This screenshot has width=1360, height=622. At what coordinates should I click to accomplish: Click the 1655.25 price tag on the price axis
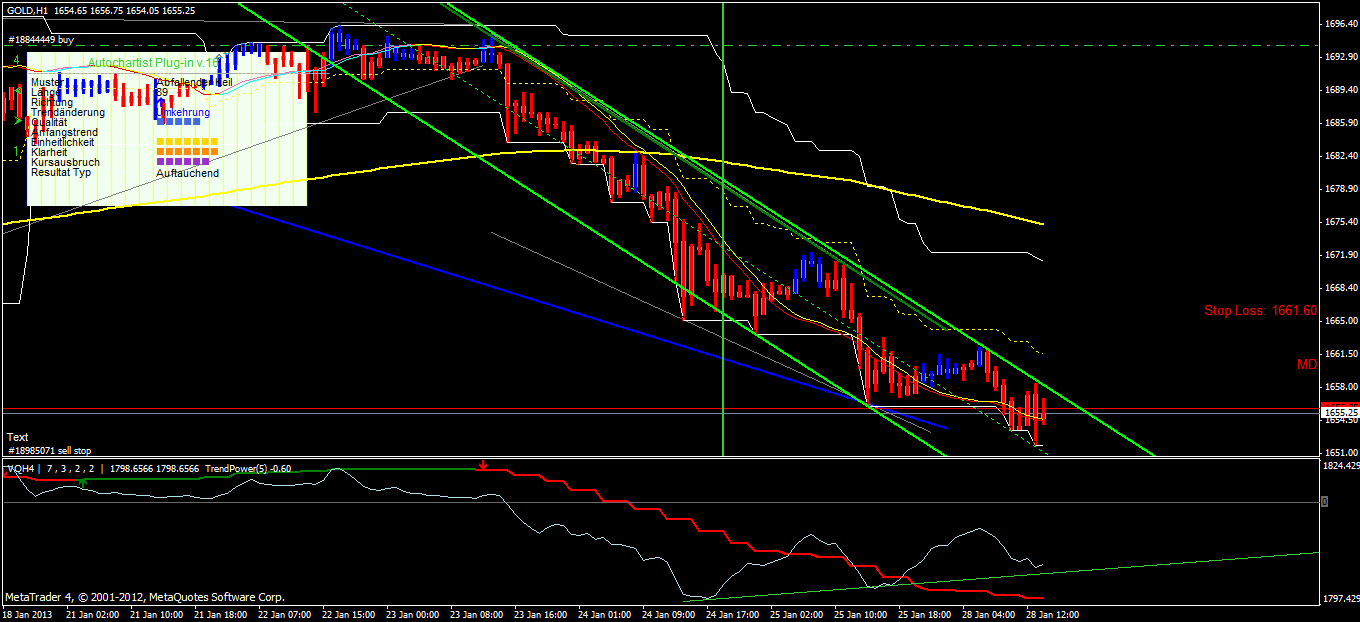(1342, 412)
